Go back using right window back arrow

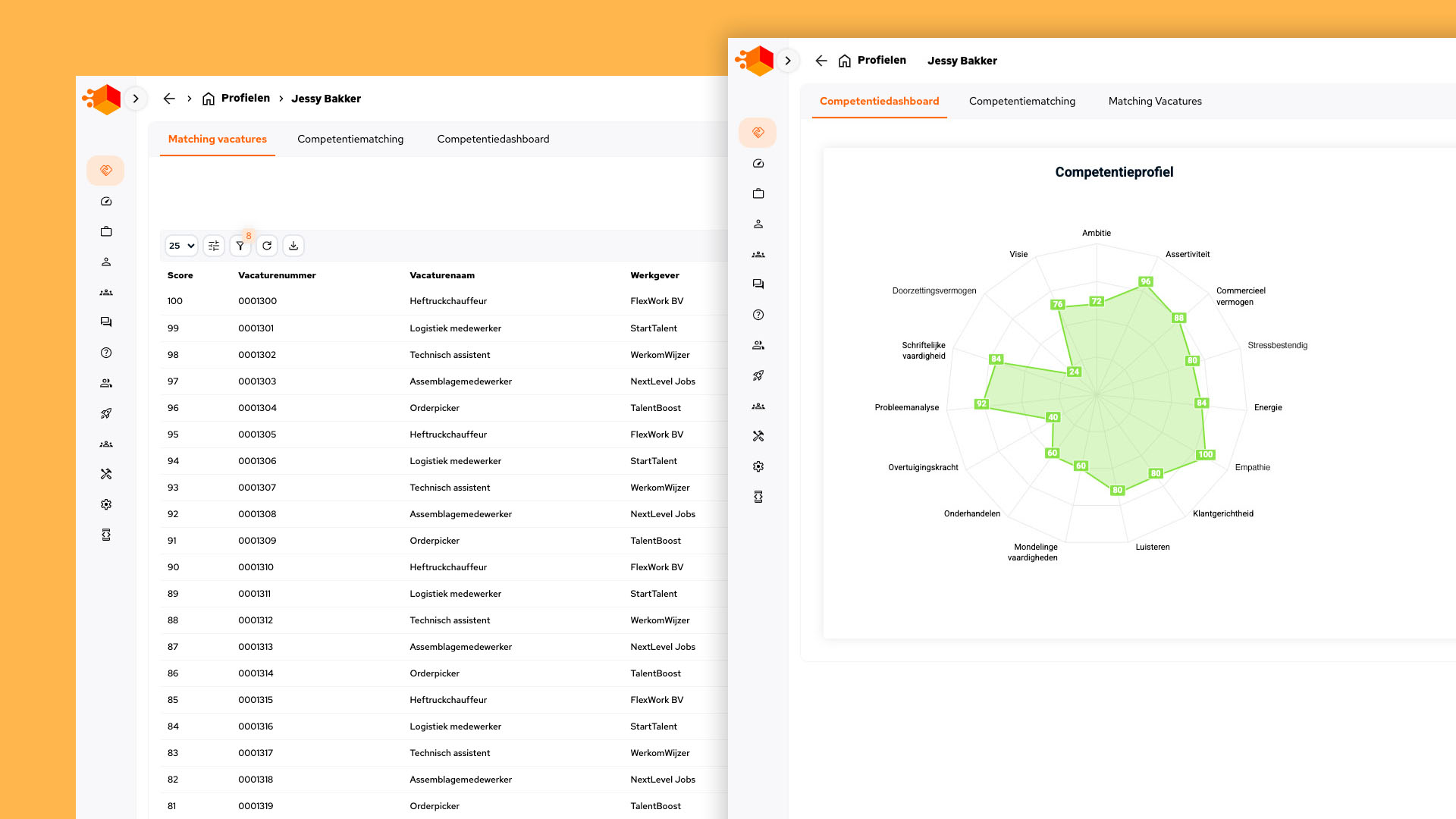tap(821, 61)
